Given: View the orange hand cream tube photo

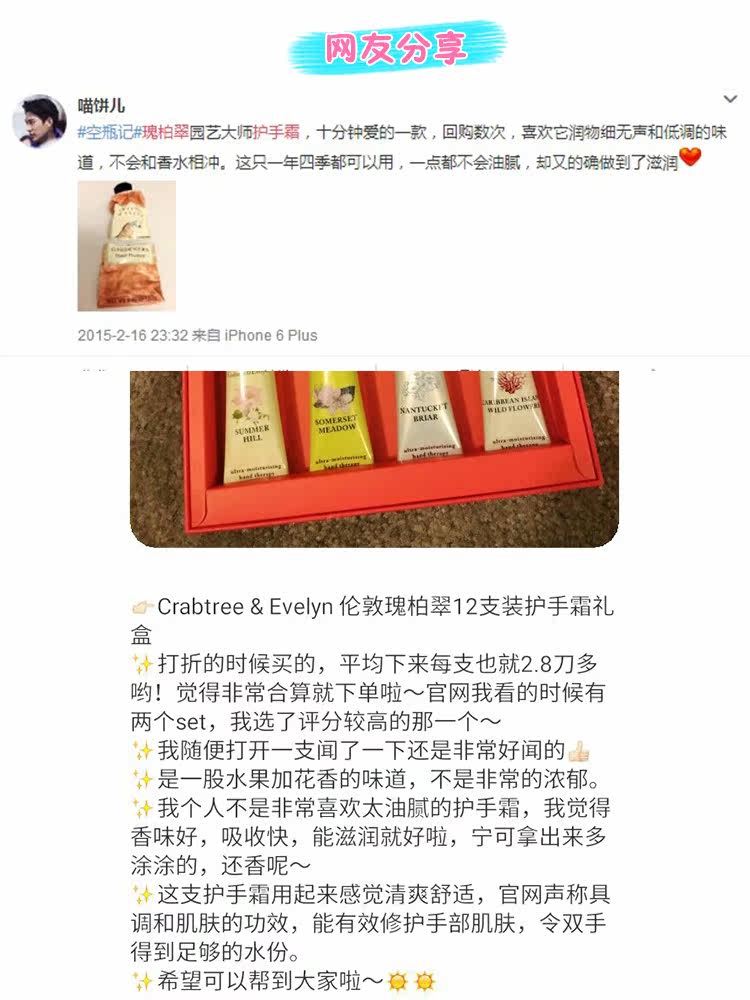Looking at the screenshot, I should [x=127, y=246].
